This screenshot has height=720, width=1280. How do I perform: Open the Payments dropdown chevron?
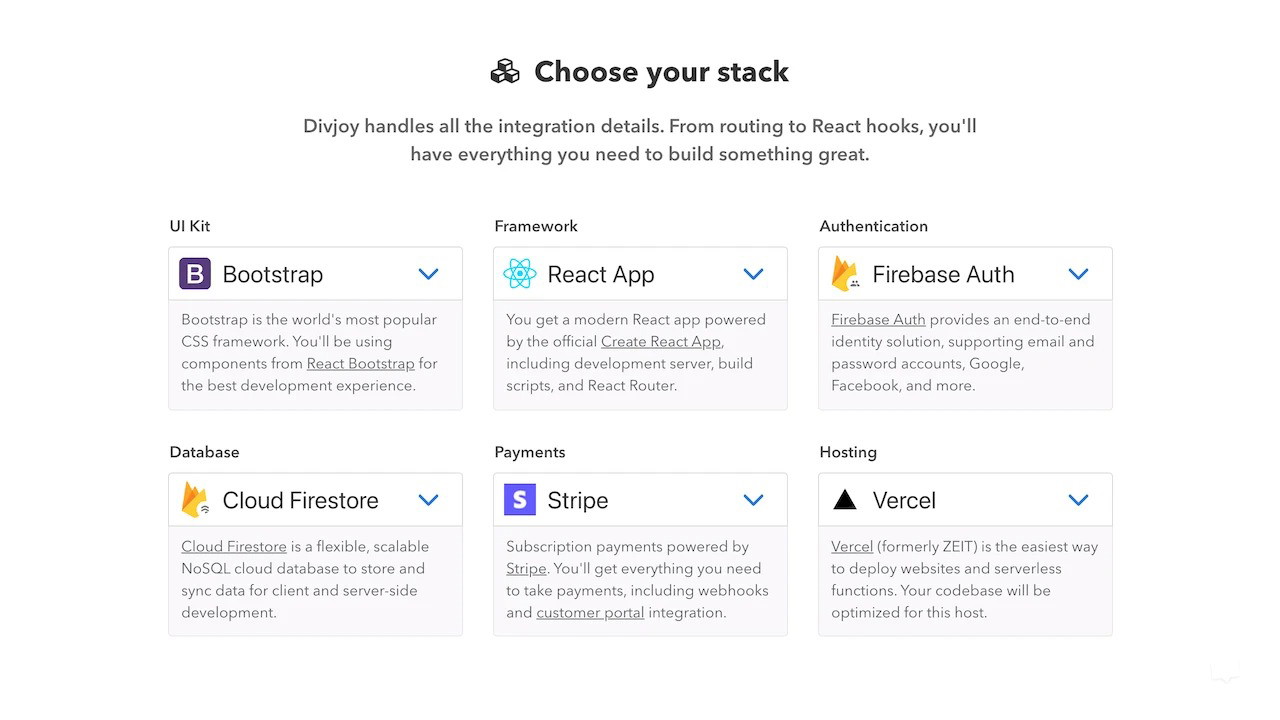tap(754, 500)
